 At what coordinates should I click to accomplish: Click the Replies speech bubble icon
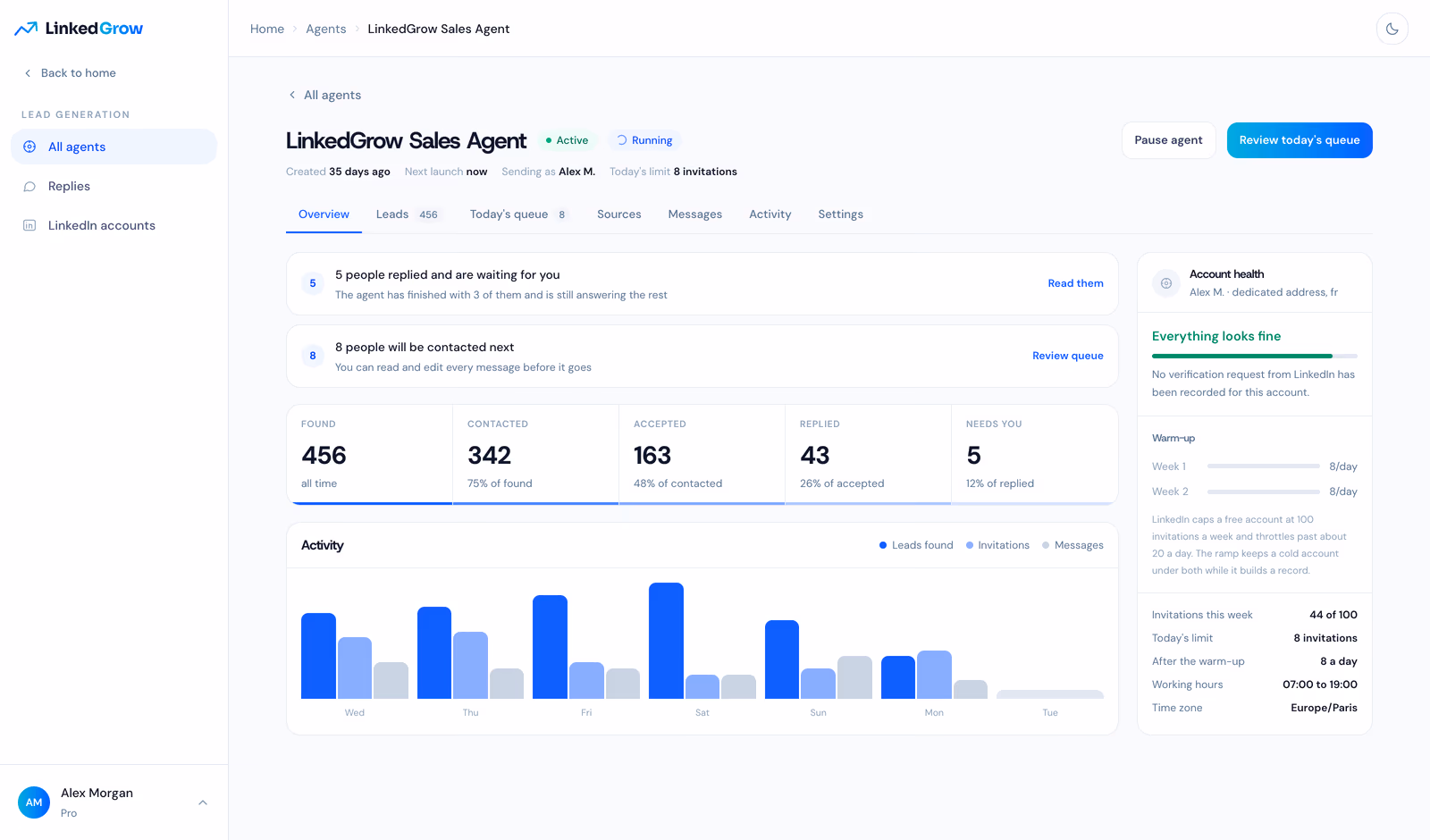click(x=29, y=186)
